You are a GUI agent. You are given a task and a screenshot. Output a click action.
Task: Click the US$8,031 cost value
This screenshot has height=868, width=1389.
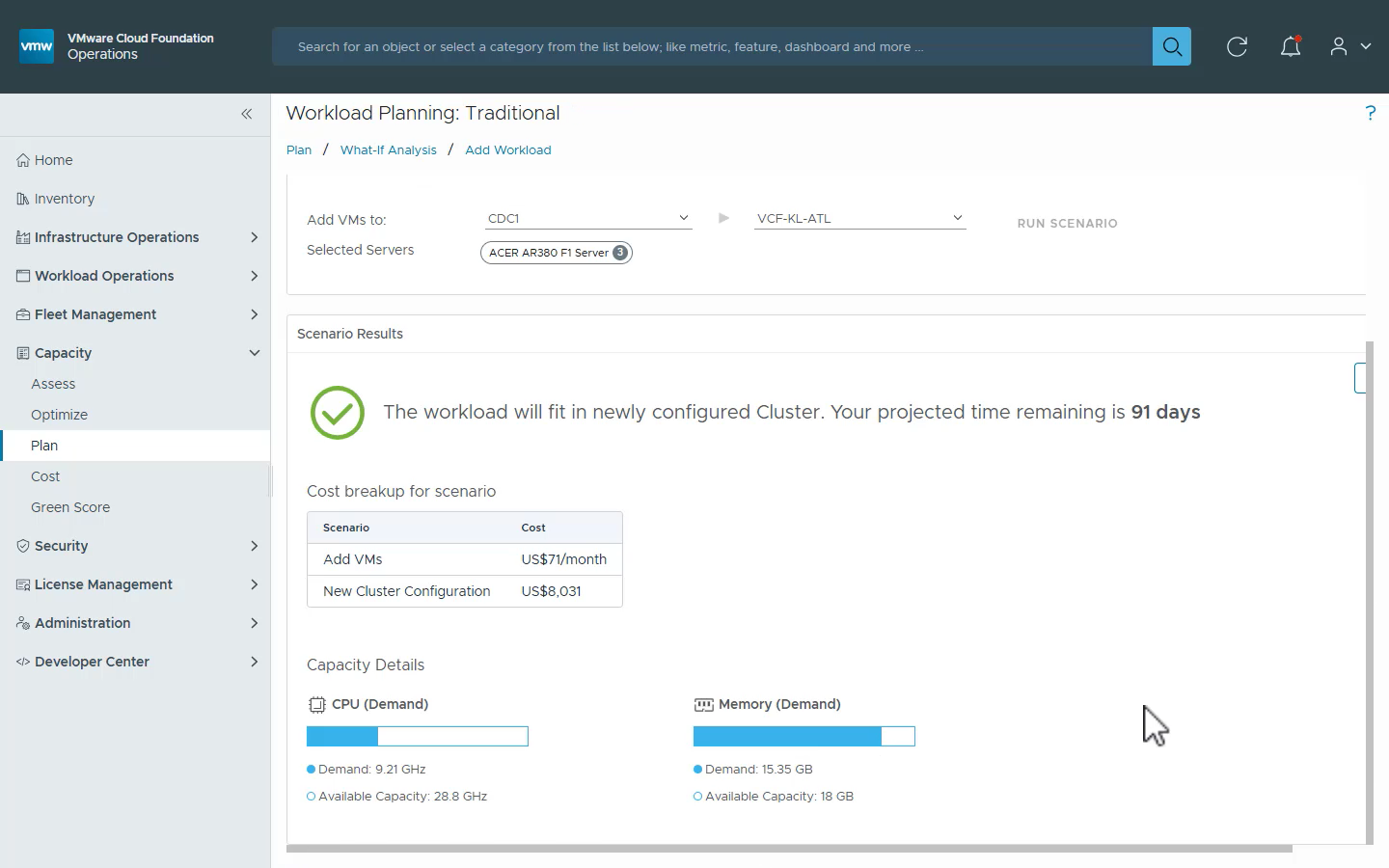point(551,591)
